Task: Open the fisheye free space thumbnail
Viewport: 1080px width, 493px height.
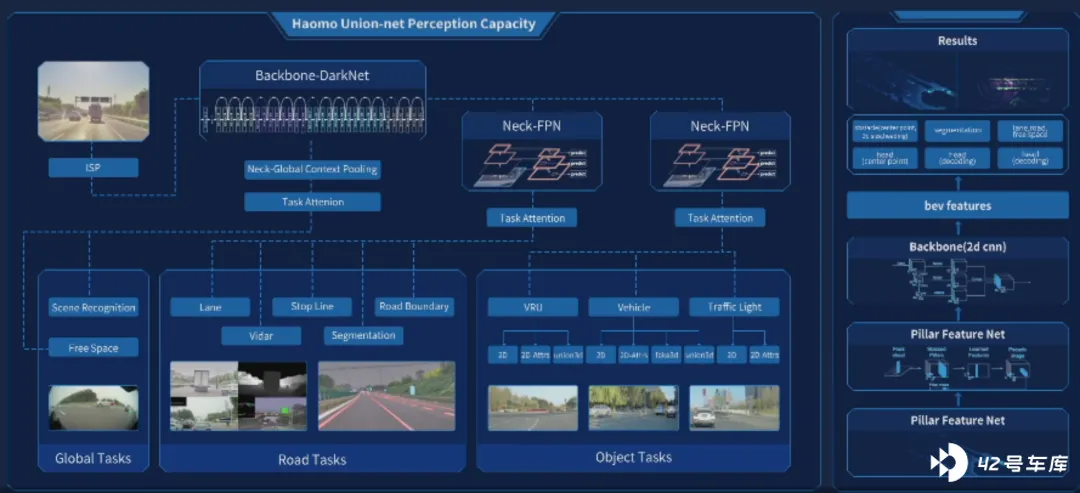Action: (93, 407)
